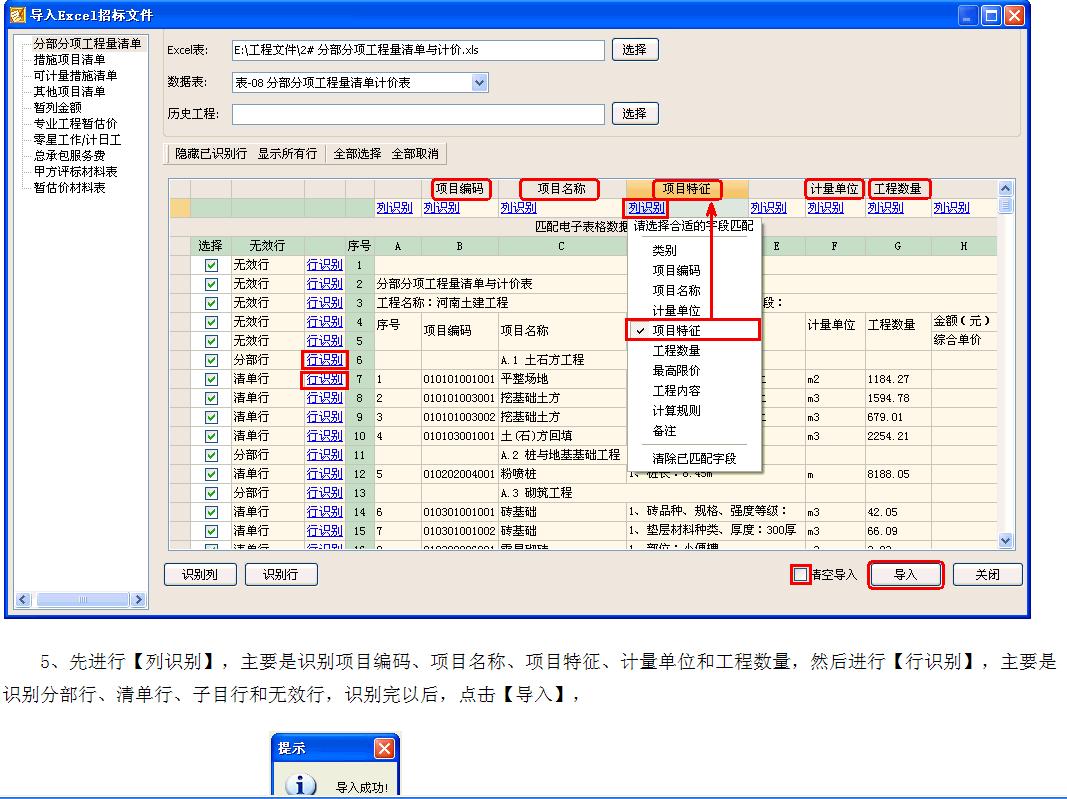This screenshot has height=799, width=1067.
Task: Click the 历史工程 input field
Action: click(x=418, y=114)
